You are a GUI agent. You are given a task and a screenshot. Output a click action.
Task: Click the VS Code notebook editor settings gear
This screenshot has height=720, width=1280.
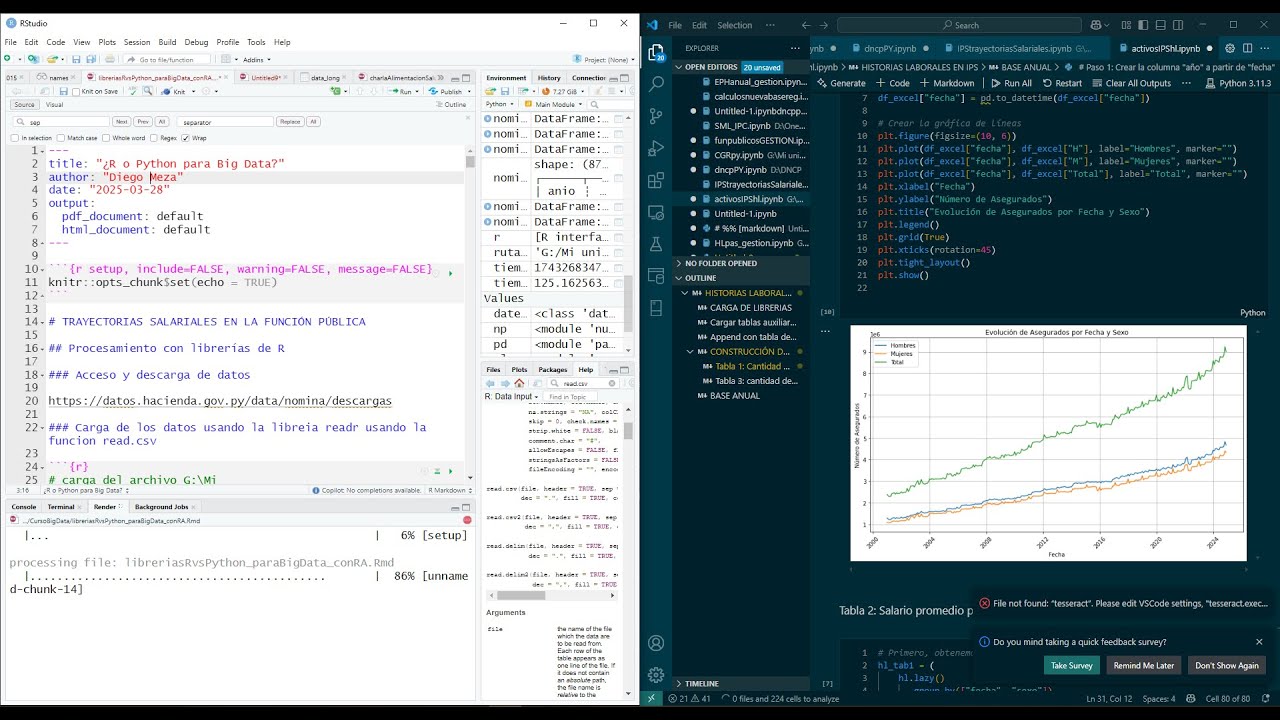pos(1230,48)
